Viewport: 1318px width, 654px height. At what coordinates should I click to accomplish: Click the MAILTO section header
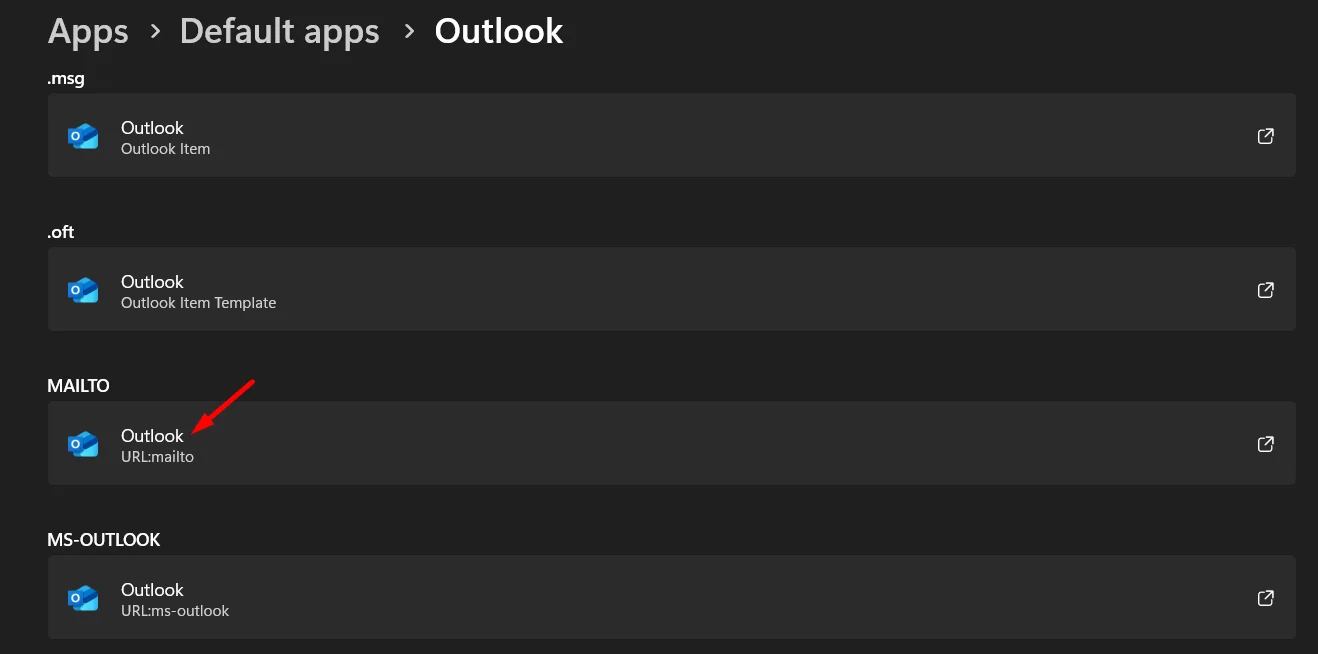(78, 385)
